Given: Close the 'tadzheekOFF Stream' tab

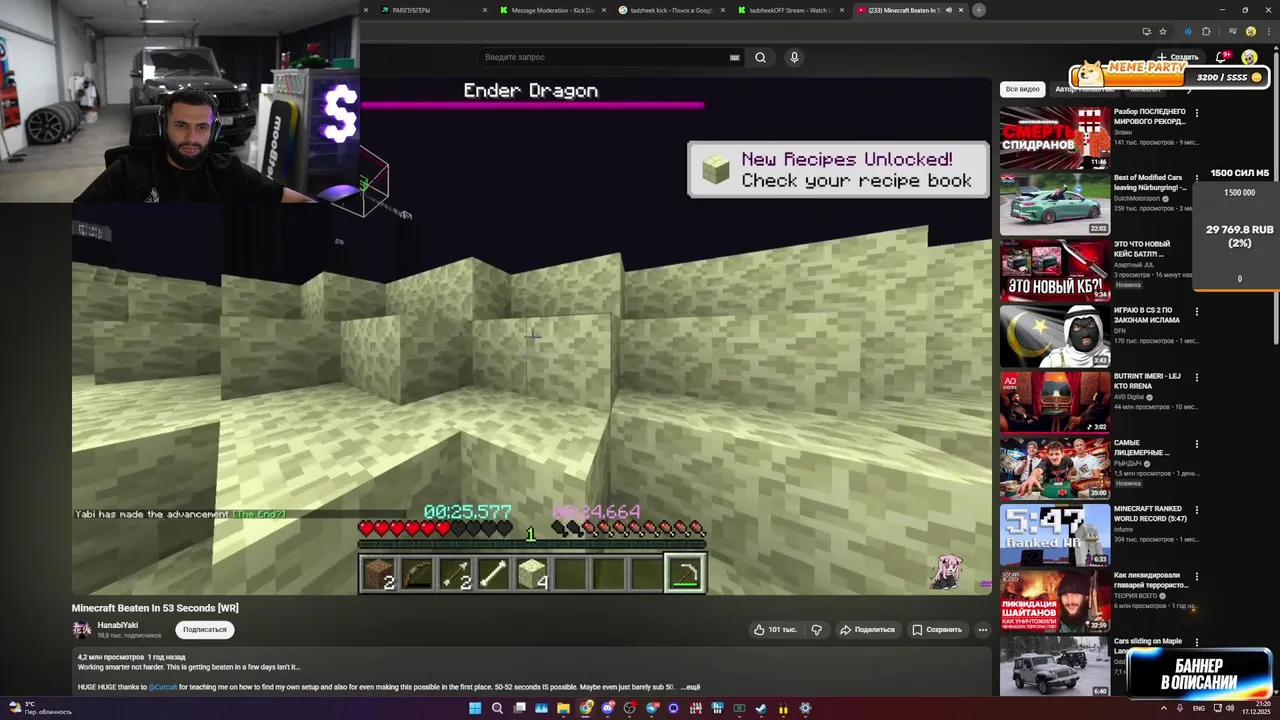Looking at the screenshot, I should pos(843,10).
